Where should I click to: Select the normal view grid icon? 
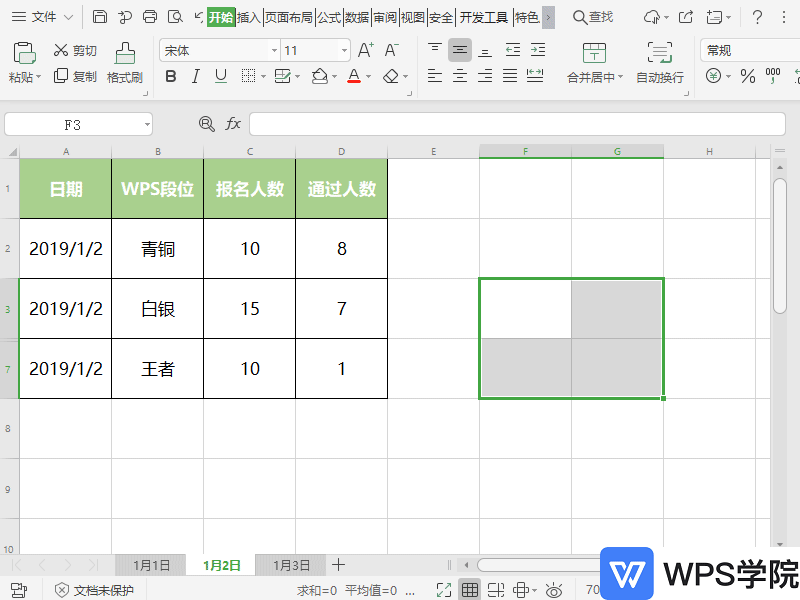click(x=470, y=590)
